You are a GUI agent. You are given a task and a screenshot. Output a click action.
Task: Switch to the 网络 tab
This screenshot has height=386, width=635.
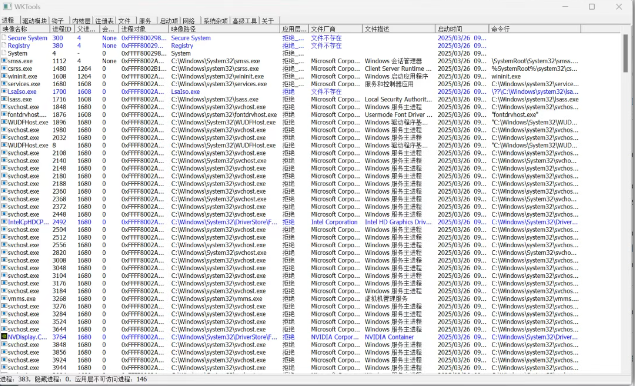pyautogui.click(x=188, y=21)
